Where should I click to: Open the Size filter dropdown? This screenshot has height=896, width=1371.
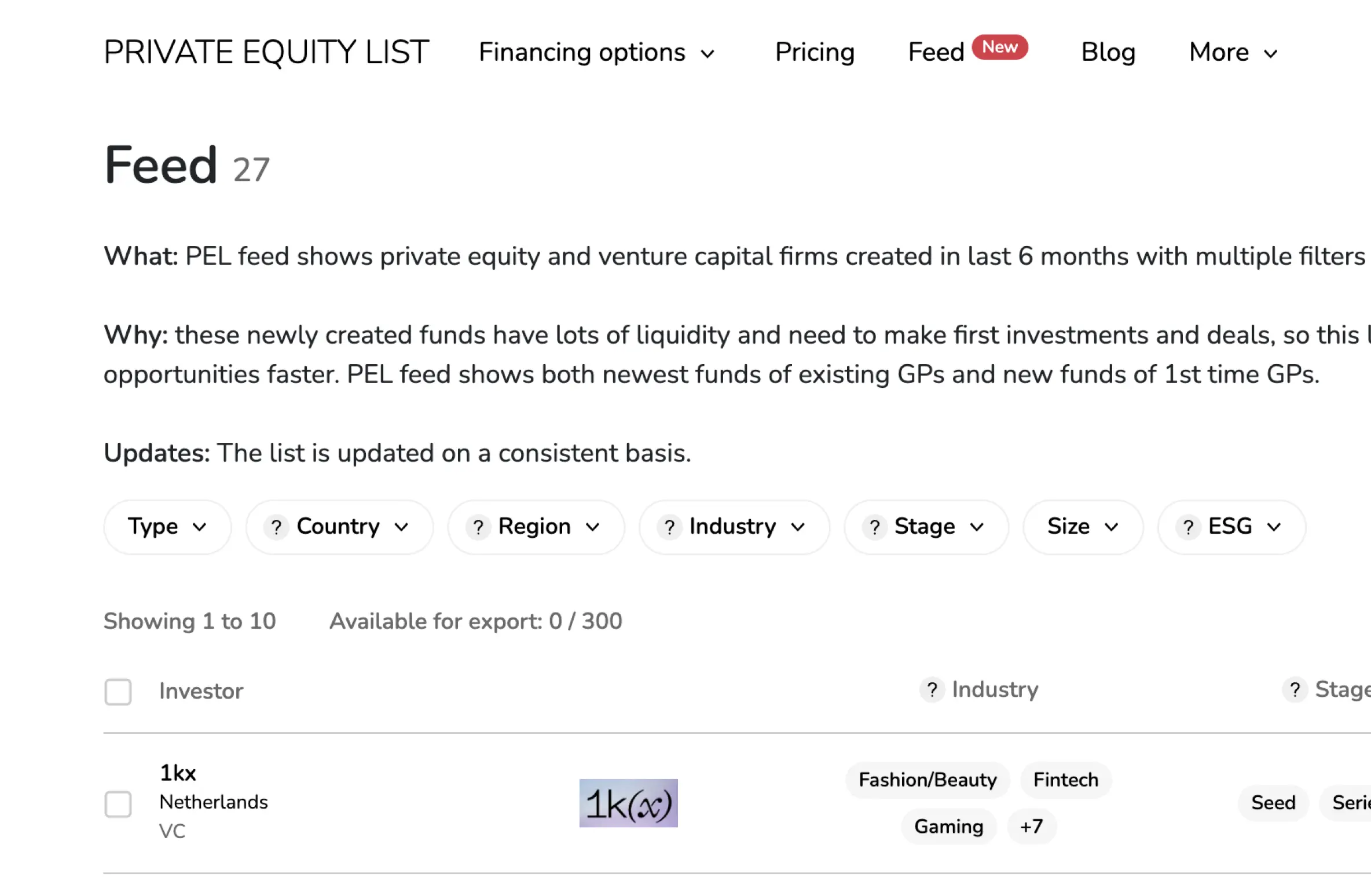click(x=1083, y=527)
